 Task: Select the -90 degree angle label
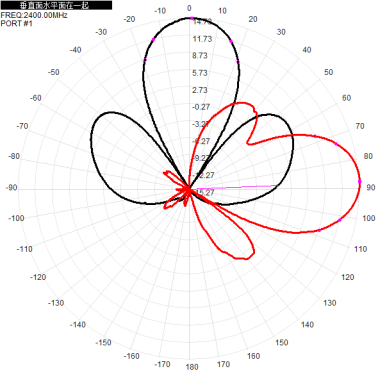pyautogui.click(x=11, y=188)
